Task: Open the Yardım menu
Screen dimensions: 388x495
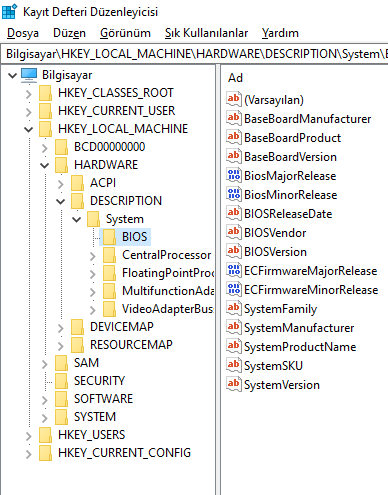Action: (280, 33)
